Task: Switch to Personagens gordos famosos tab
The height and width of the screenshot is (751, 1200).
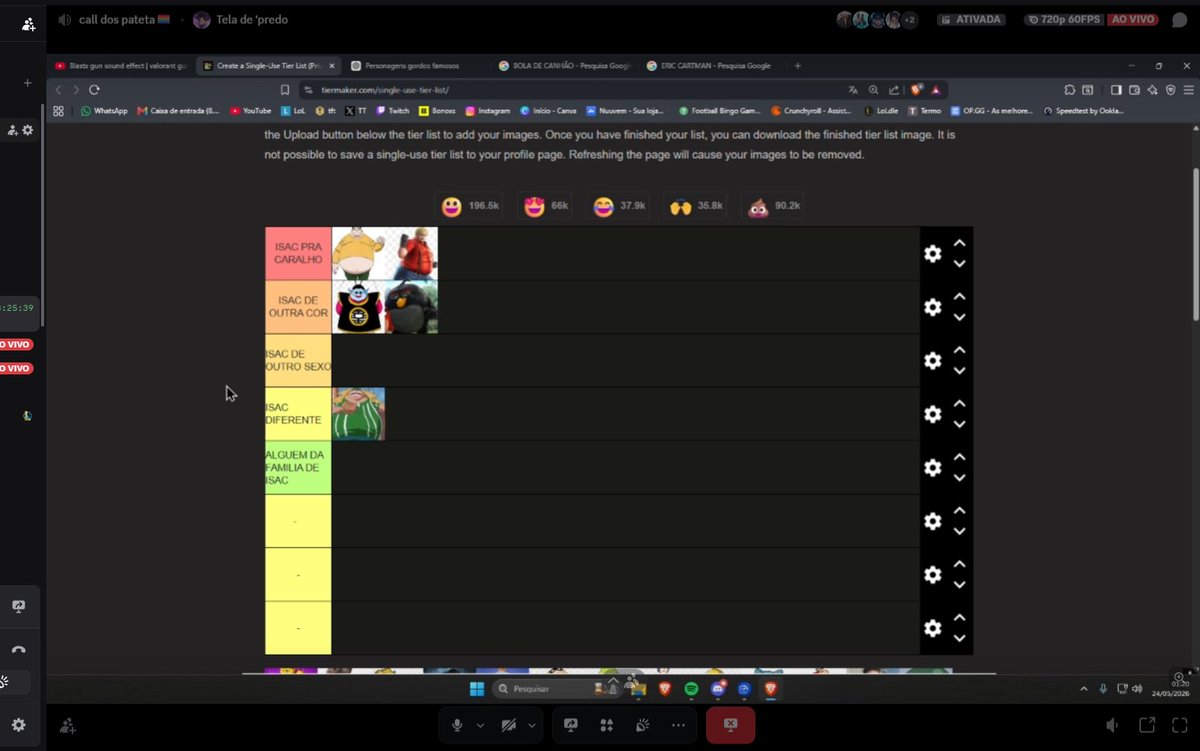Action: click(410, 66)
